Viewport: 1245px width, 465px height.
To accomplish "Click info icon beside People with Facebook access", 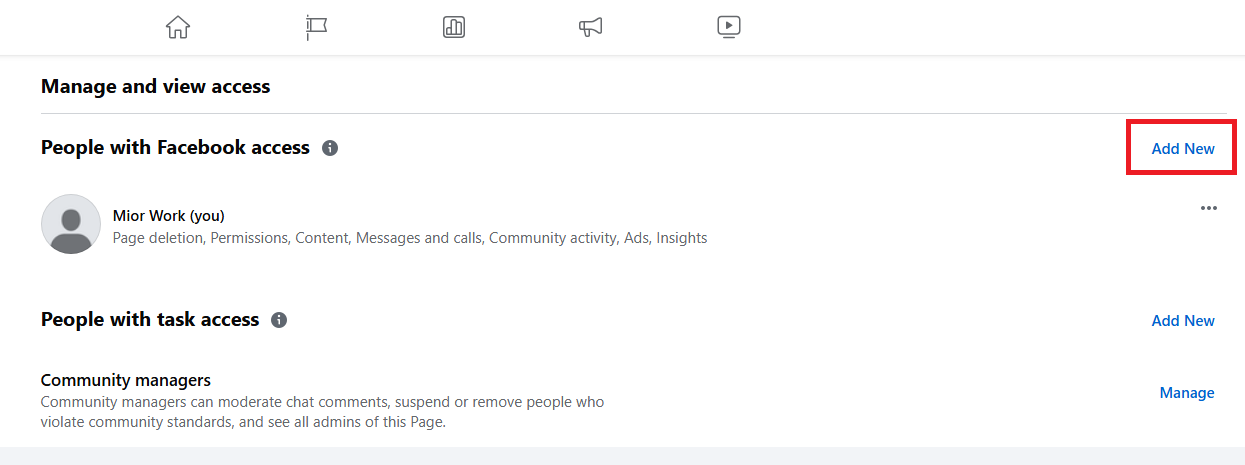I will [x=330, y=148].
